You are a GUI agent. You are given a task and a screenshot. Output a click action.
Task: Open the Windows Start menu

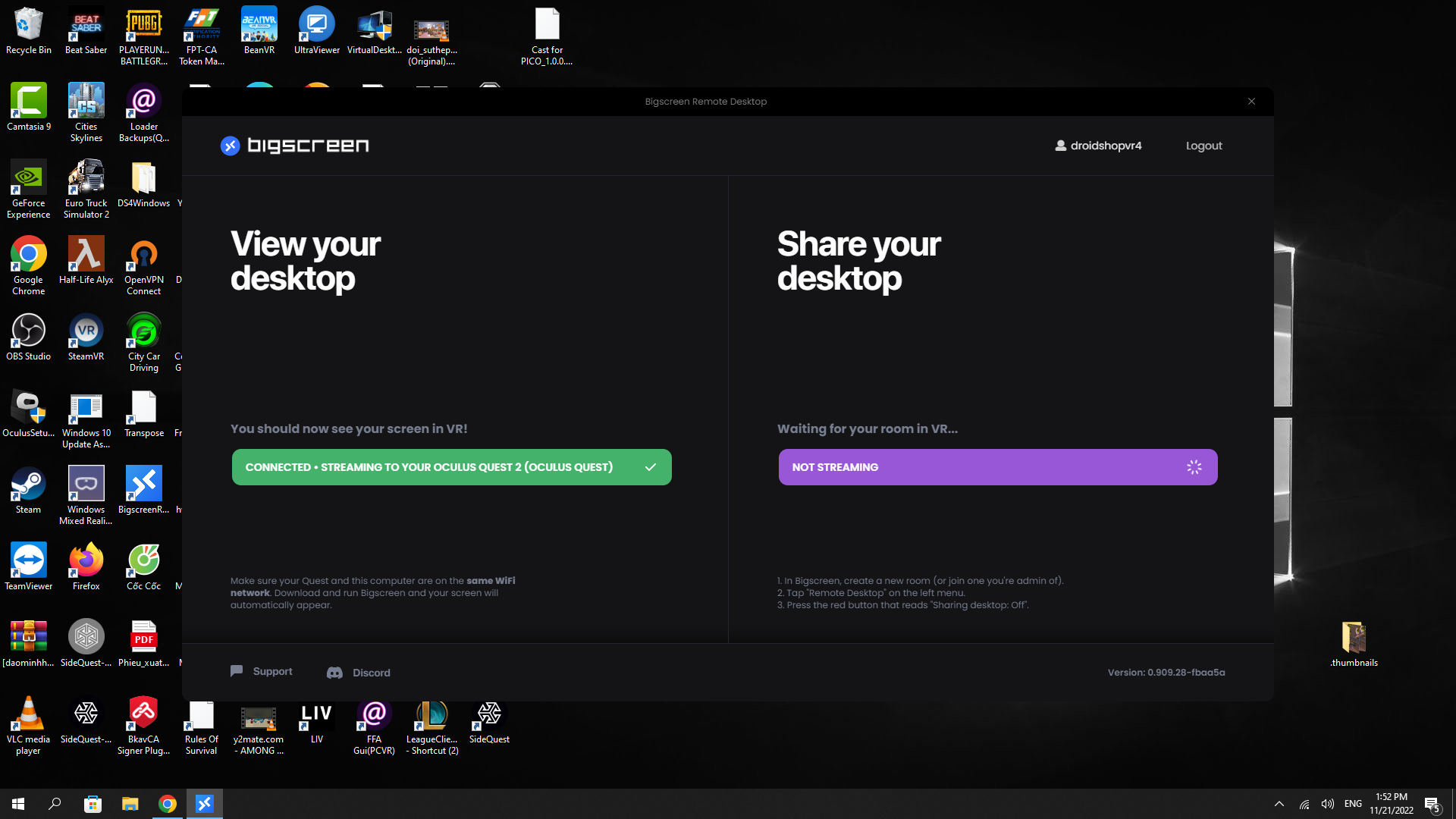tap(18, 804)
